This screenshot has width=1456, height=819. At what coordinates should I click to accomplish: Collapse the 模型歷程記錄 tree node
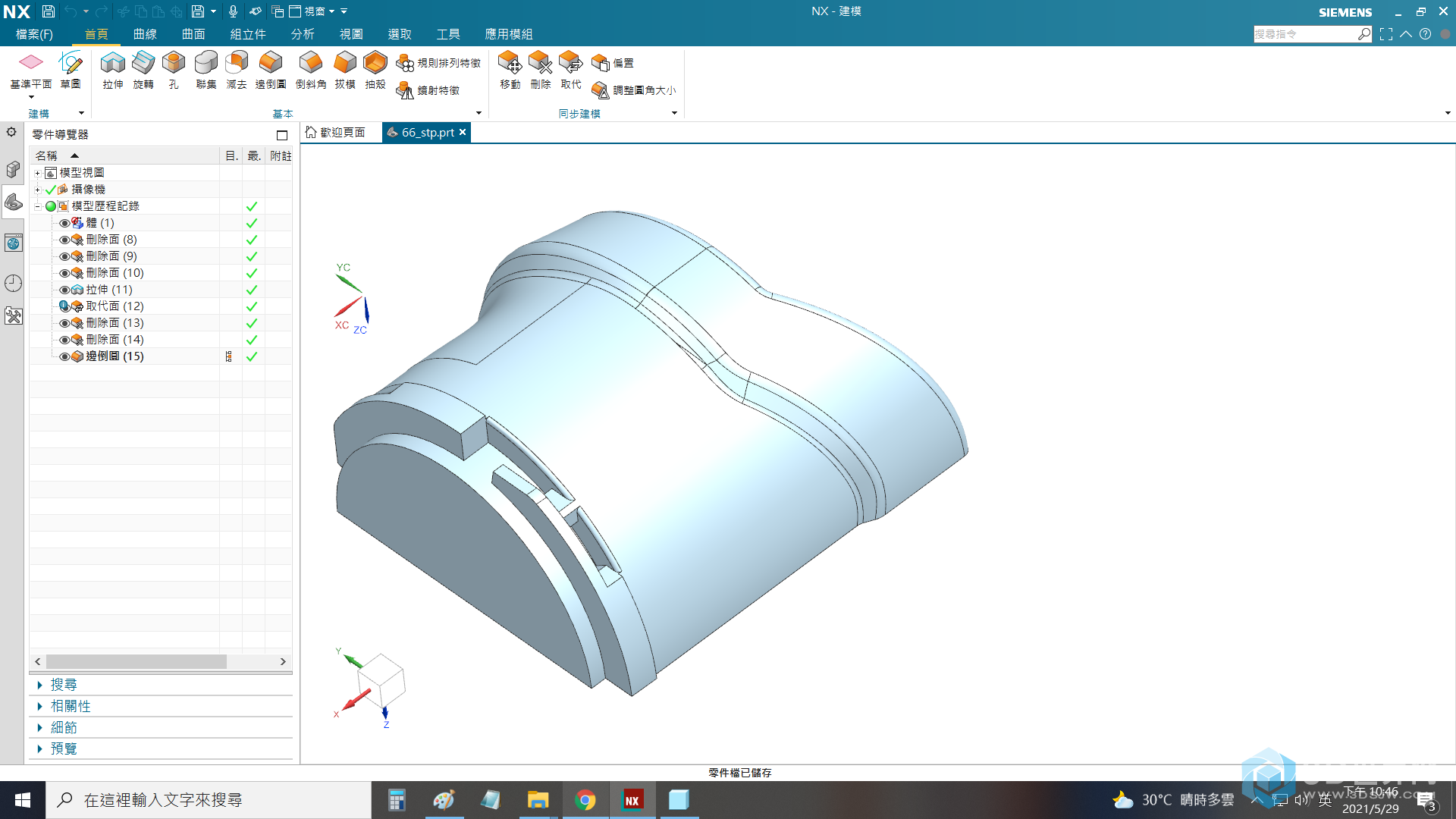(37, 206)
